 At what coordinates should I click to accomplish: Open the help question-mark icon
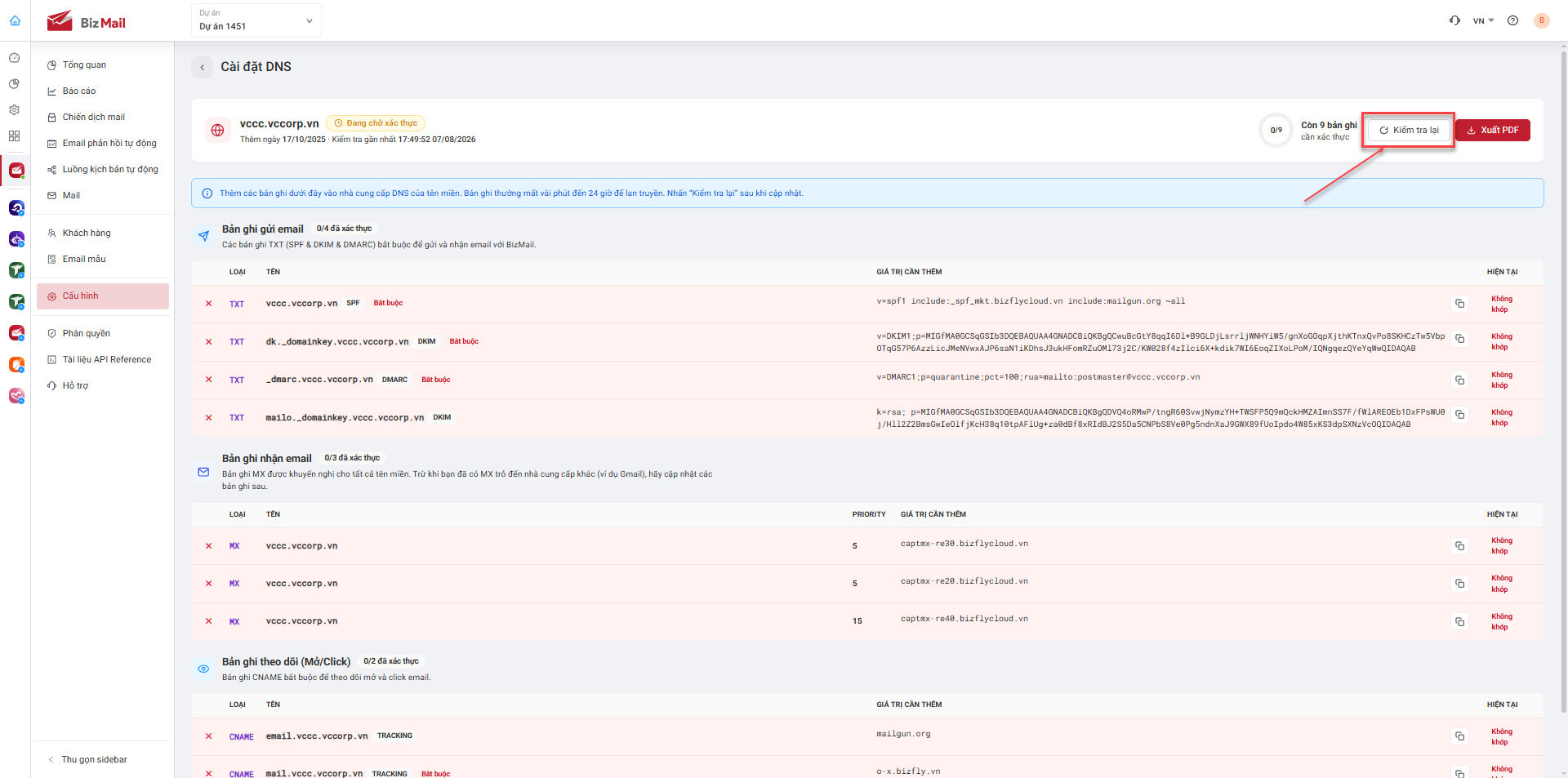tap(1512, 20)
